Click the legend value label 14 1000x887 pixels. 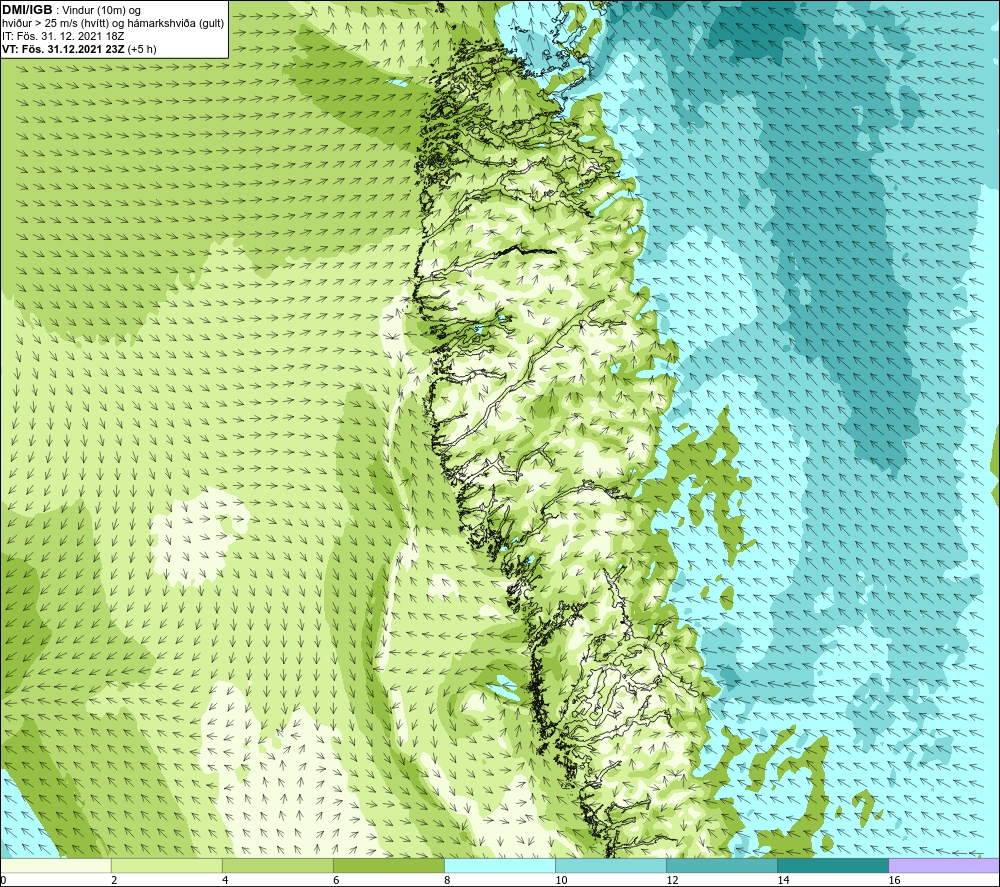click(783, 881)
